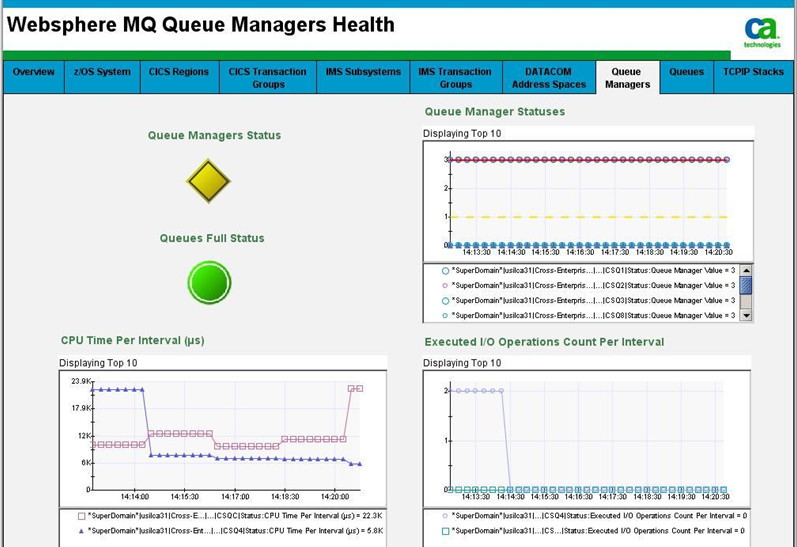Click the CSQ1 legend circle marker
The width and height of the screenshot is (797, 547).
coord(445,271)
